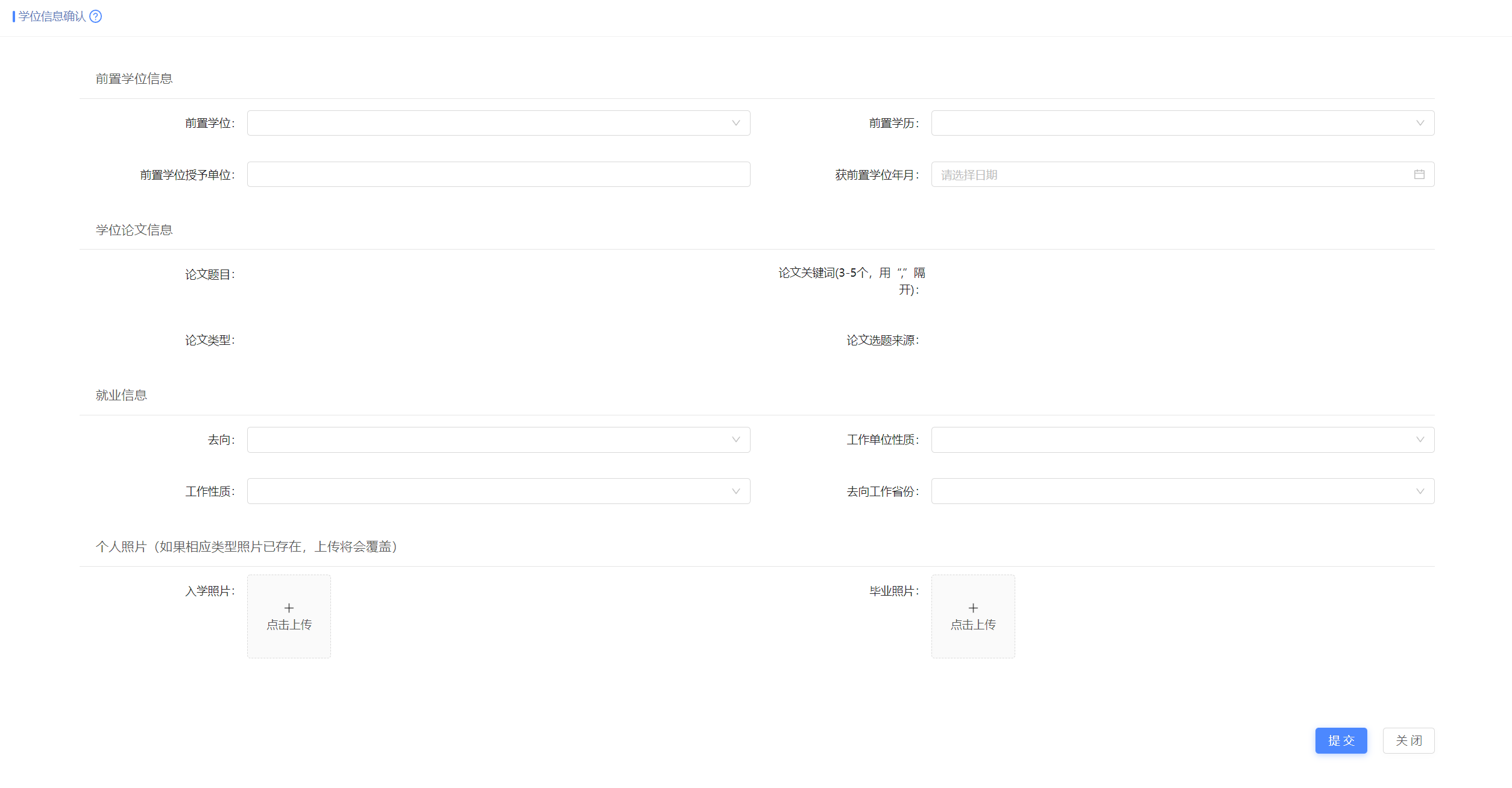Click the chevron arrow of 前置学历 dropdown
The height and width of the screenshot is (788, 1512).
tap(1420, 123)
